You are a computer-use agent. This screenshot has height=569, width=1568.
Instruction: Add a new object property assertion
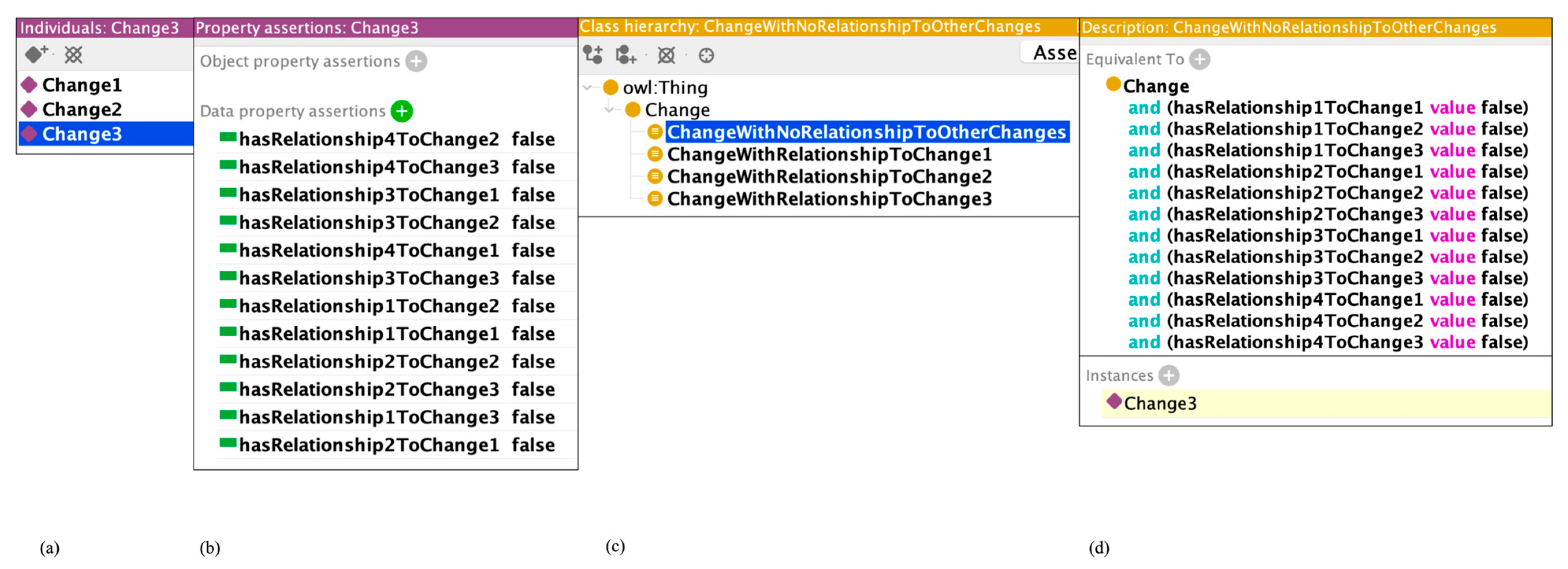[417, 61]
